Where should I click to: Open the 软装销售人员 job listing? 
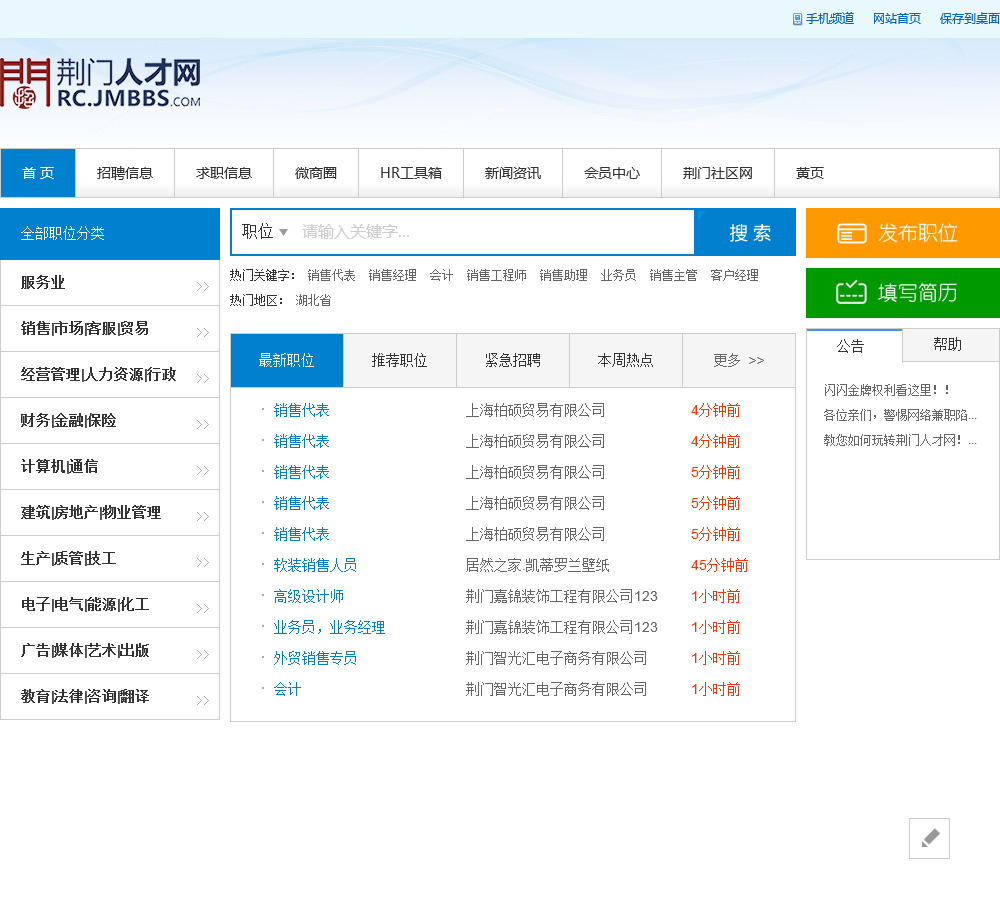[315, 565]
